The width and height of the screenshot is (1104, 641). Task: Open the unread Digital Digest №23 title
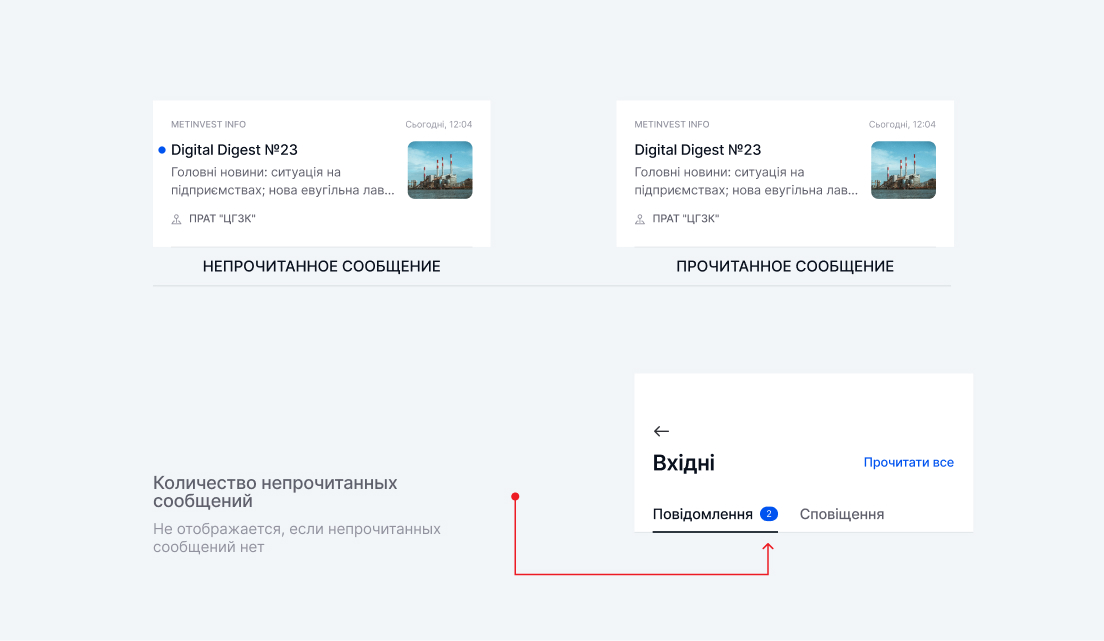point(234,150)
